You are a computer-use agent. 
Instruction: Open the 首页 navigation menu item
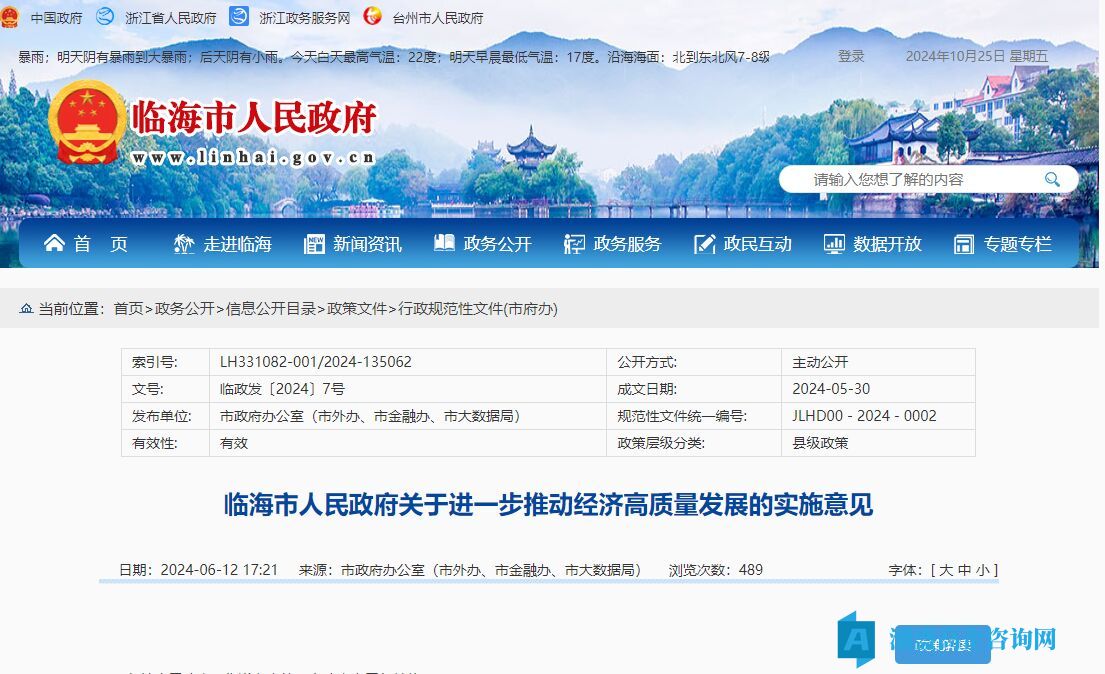101,244
